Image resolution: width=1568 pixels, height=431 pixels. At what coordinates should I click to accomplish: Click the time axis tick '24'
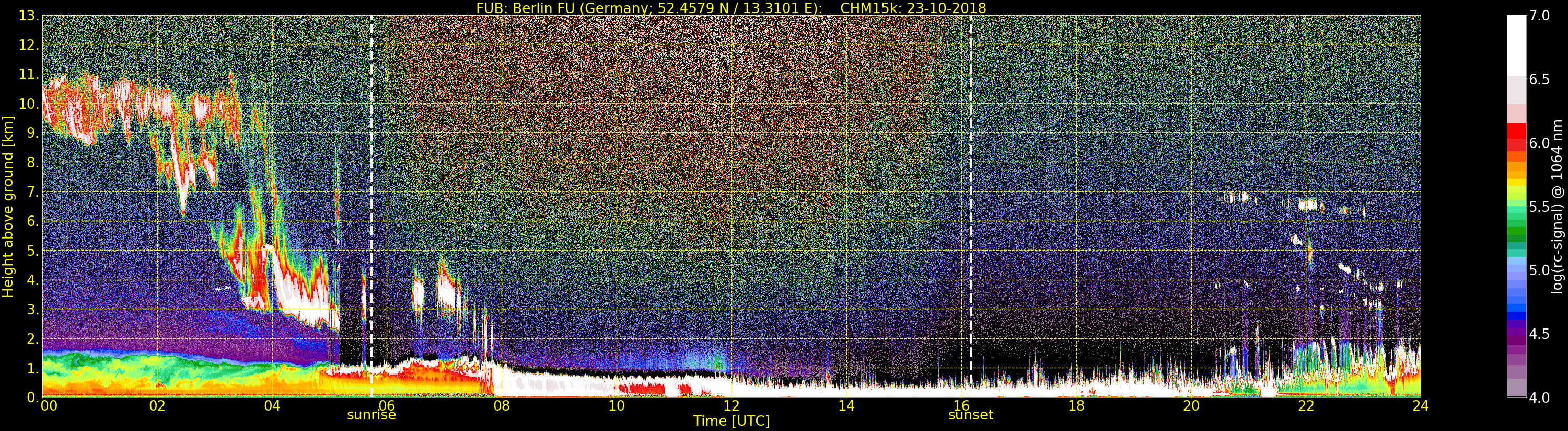tap(1420, 405)
